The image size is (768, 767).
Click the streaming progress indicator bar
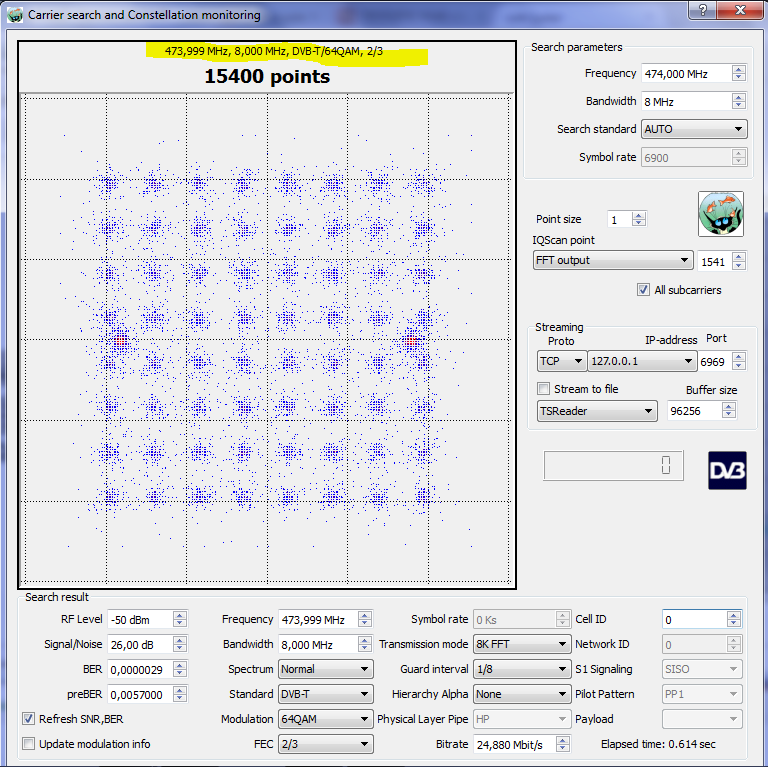point(614,465)
